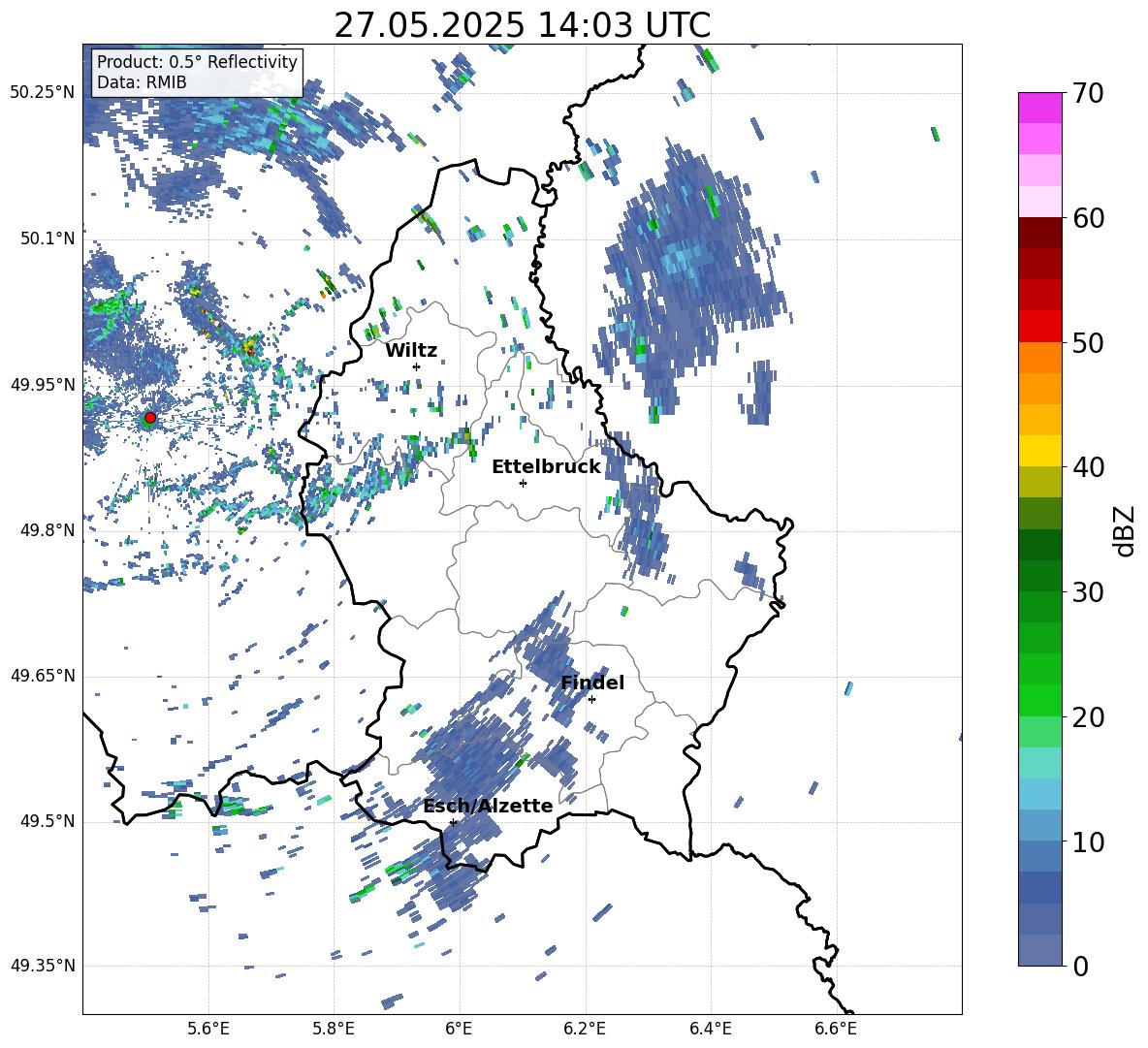Click the Findel station label
Screen dimensions: 1148x1048
pos(592,683)
